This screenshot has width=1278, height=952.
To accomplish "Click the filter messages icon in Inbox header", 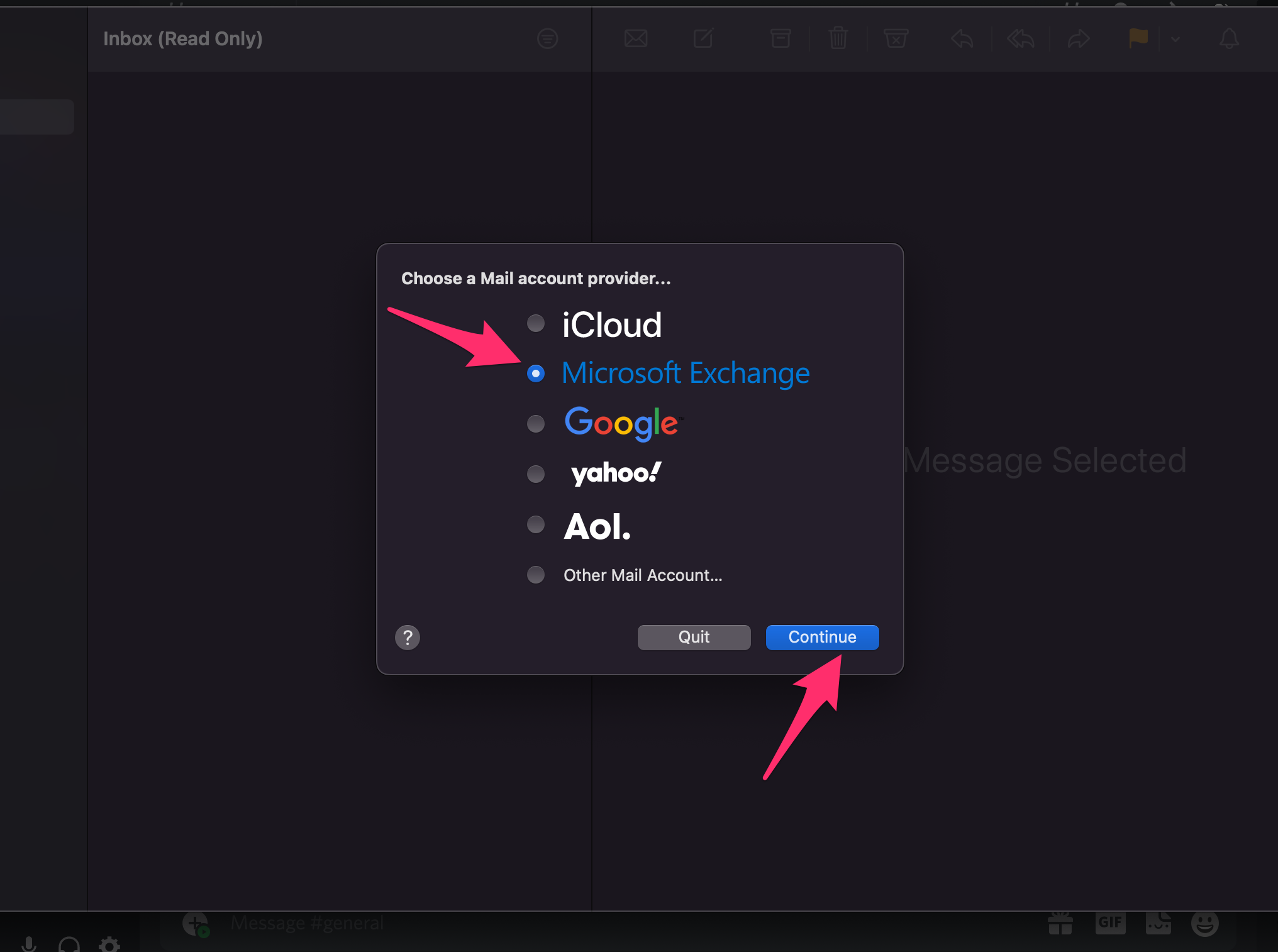I will (x=548, y=39).
